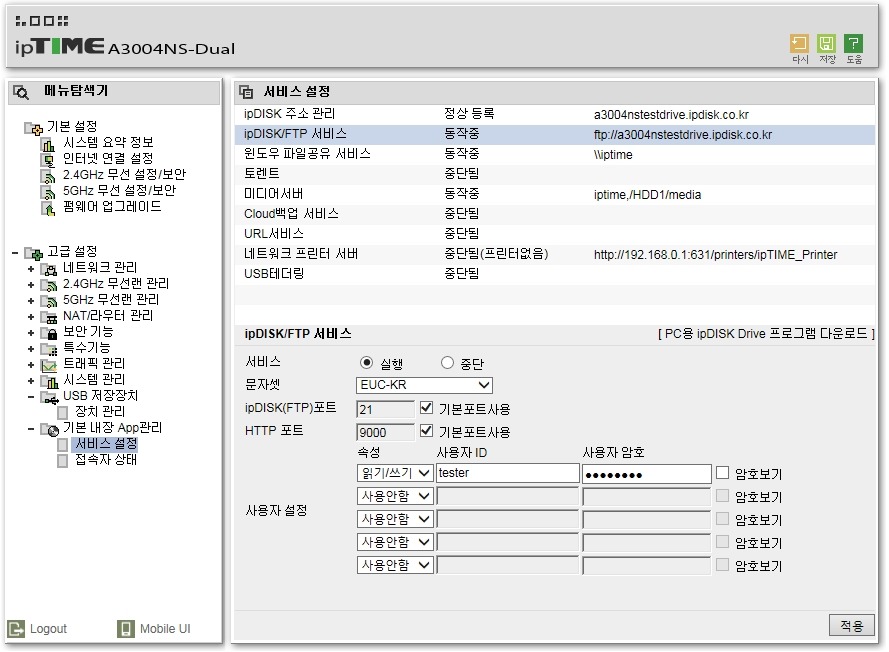The width and height of the screenshot is (889, 652).
Task: Click the 저장 (save) icon in header
Action: tap(826, 44)
